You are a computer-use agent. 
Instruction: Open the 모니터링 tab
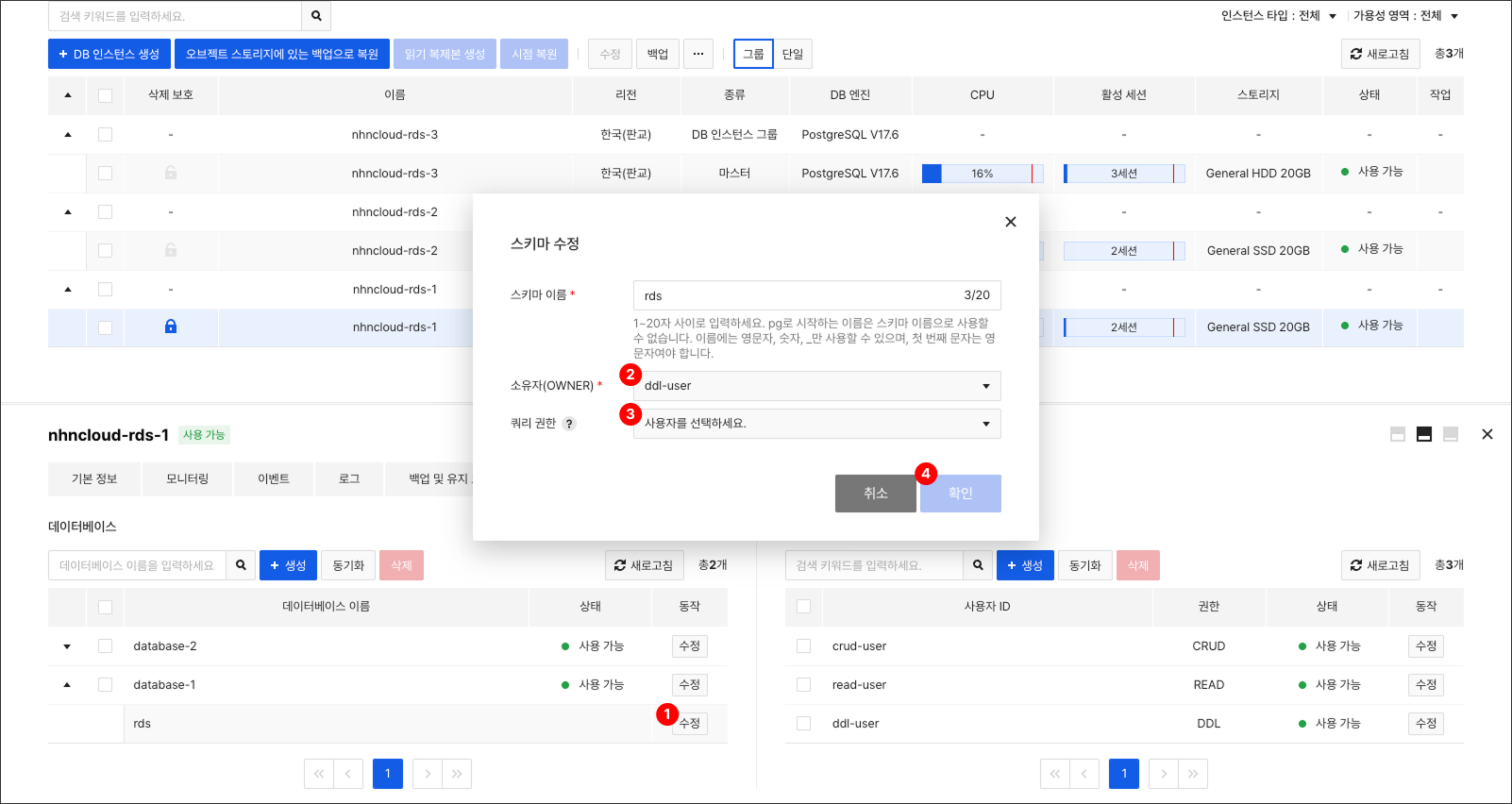[x=187, y=479]
